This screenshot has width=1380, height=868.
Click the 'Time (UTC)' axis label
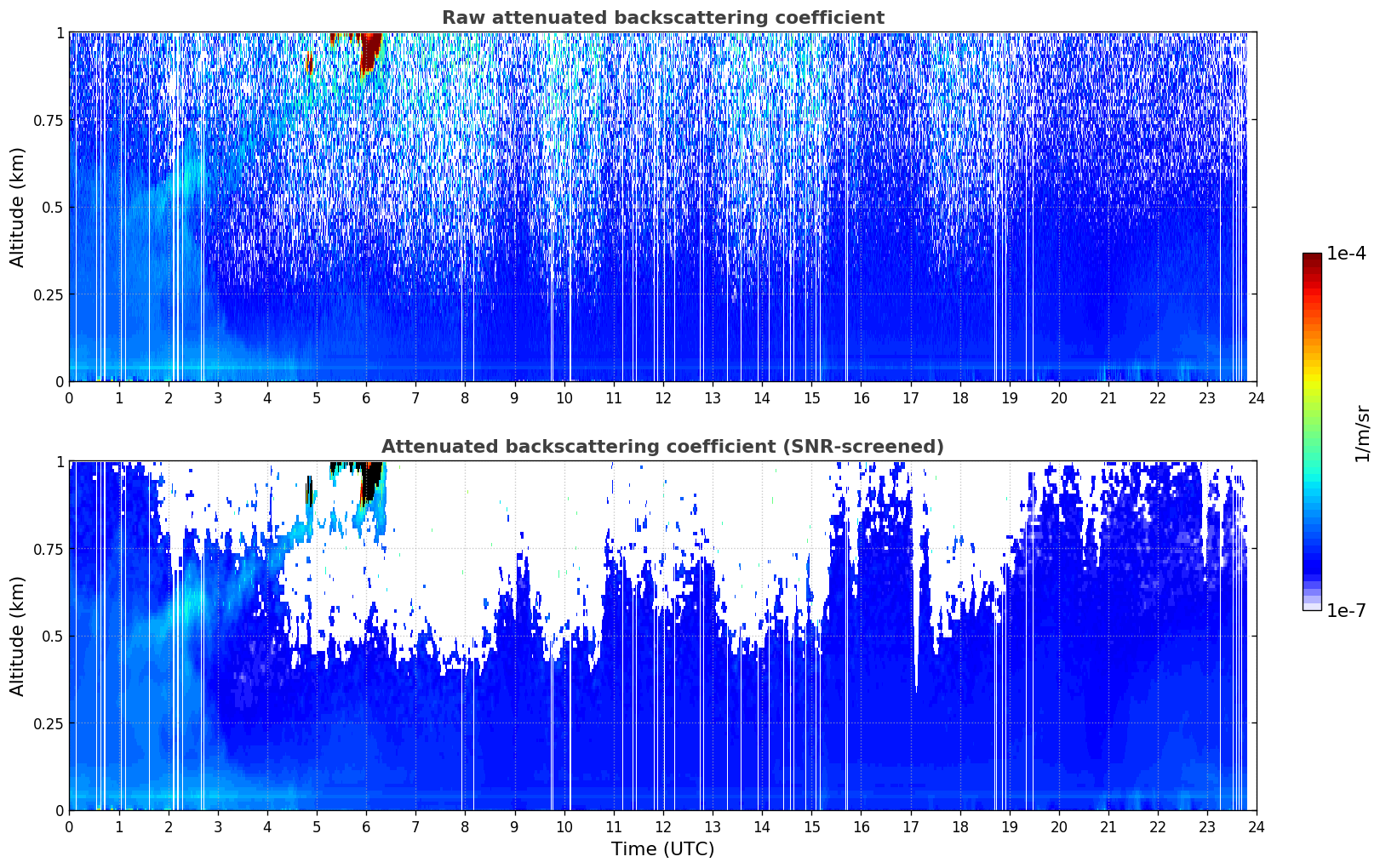pos(662,849)
